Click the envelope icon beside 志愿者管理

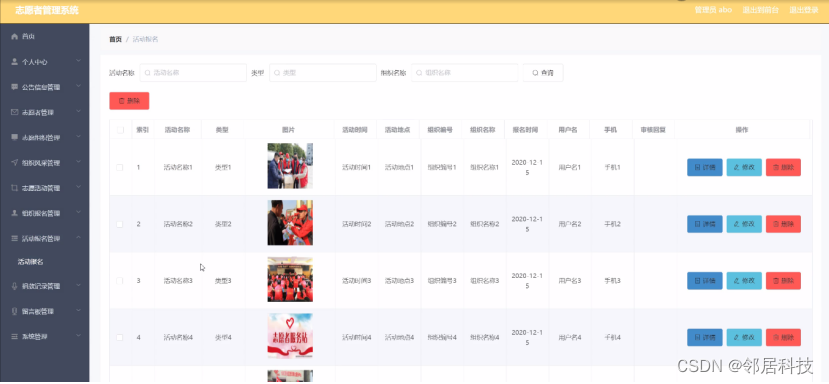(14, 112)
